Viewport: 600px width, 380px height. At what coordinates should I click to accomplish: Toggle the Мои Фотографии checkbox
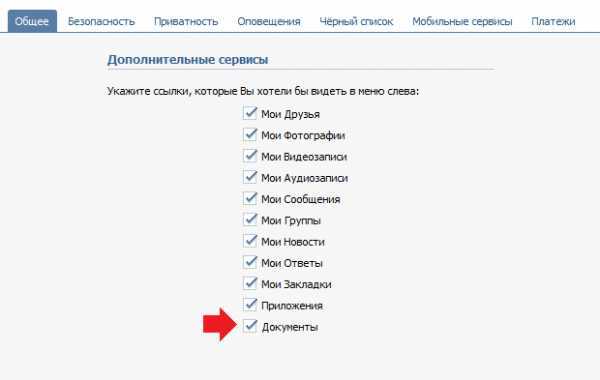(x=250, y=135)
